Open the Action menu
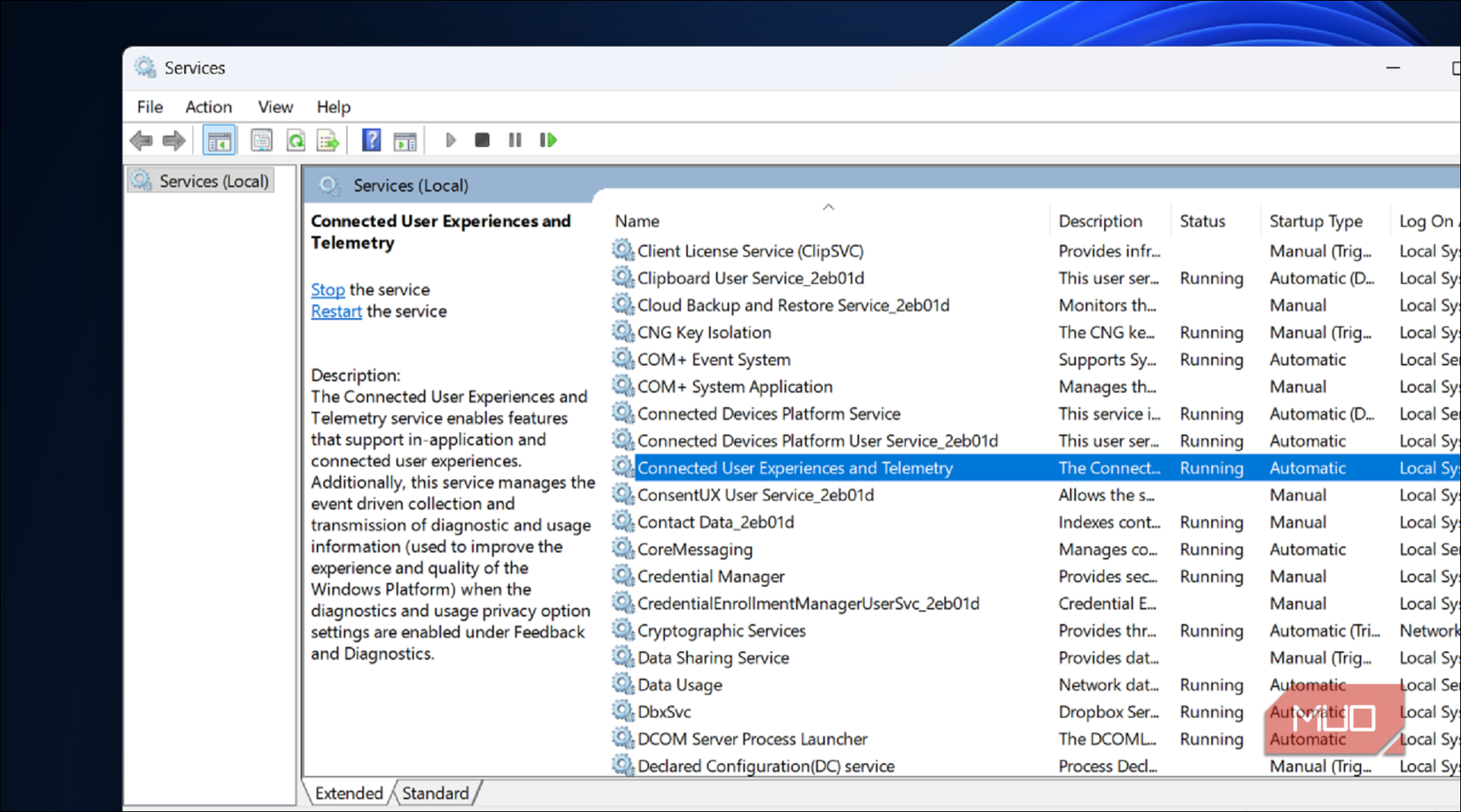Screen dimensions: 1461x812 point(208,106)
